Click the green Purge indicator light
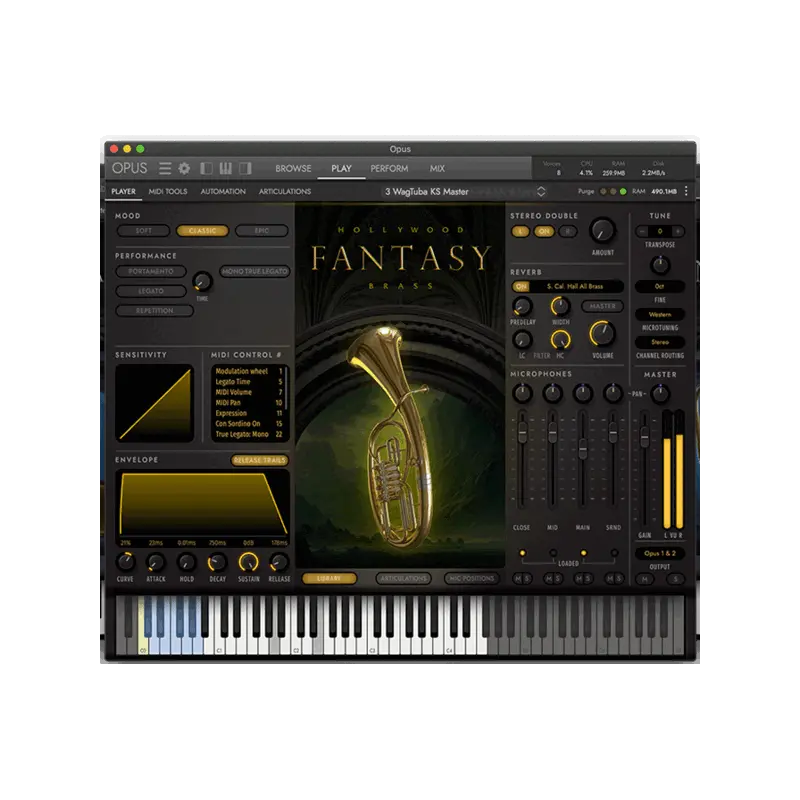800x800 pixels. (623, 191)
